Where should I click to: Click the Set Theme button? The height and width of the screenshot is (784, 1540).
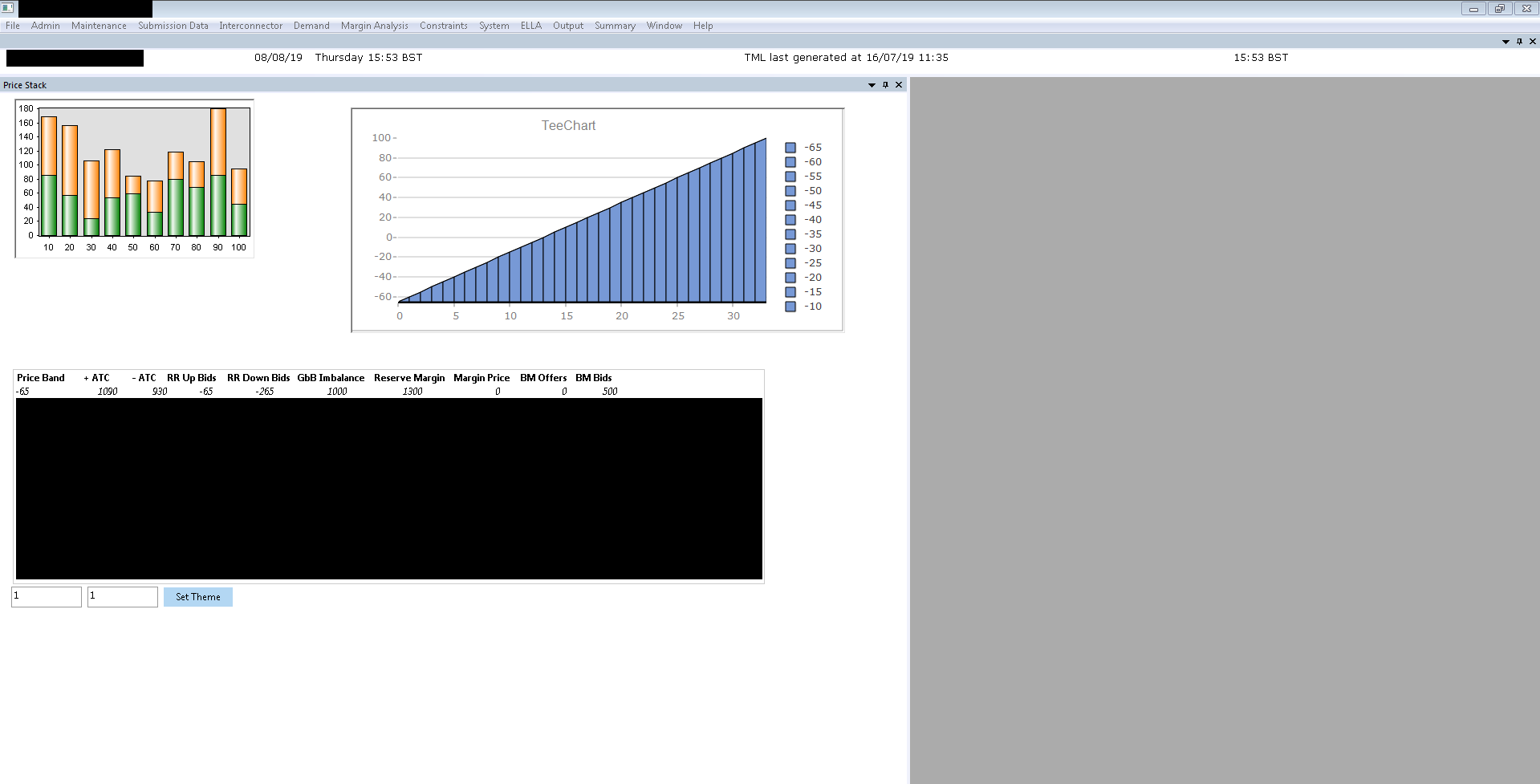coord(198,597)
